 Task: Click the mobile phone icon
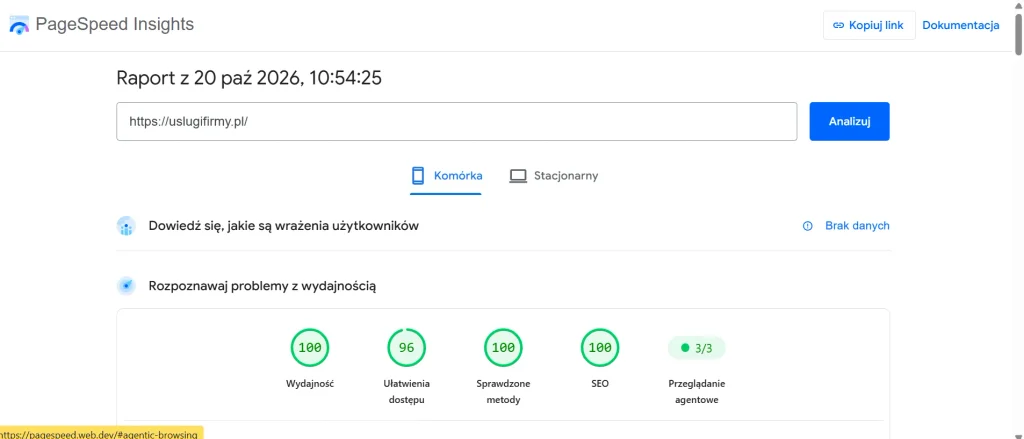coord(418,176)
